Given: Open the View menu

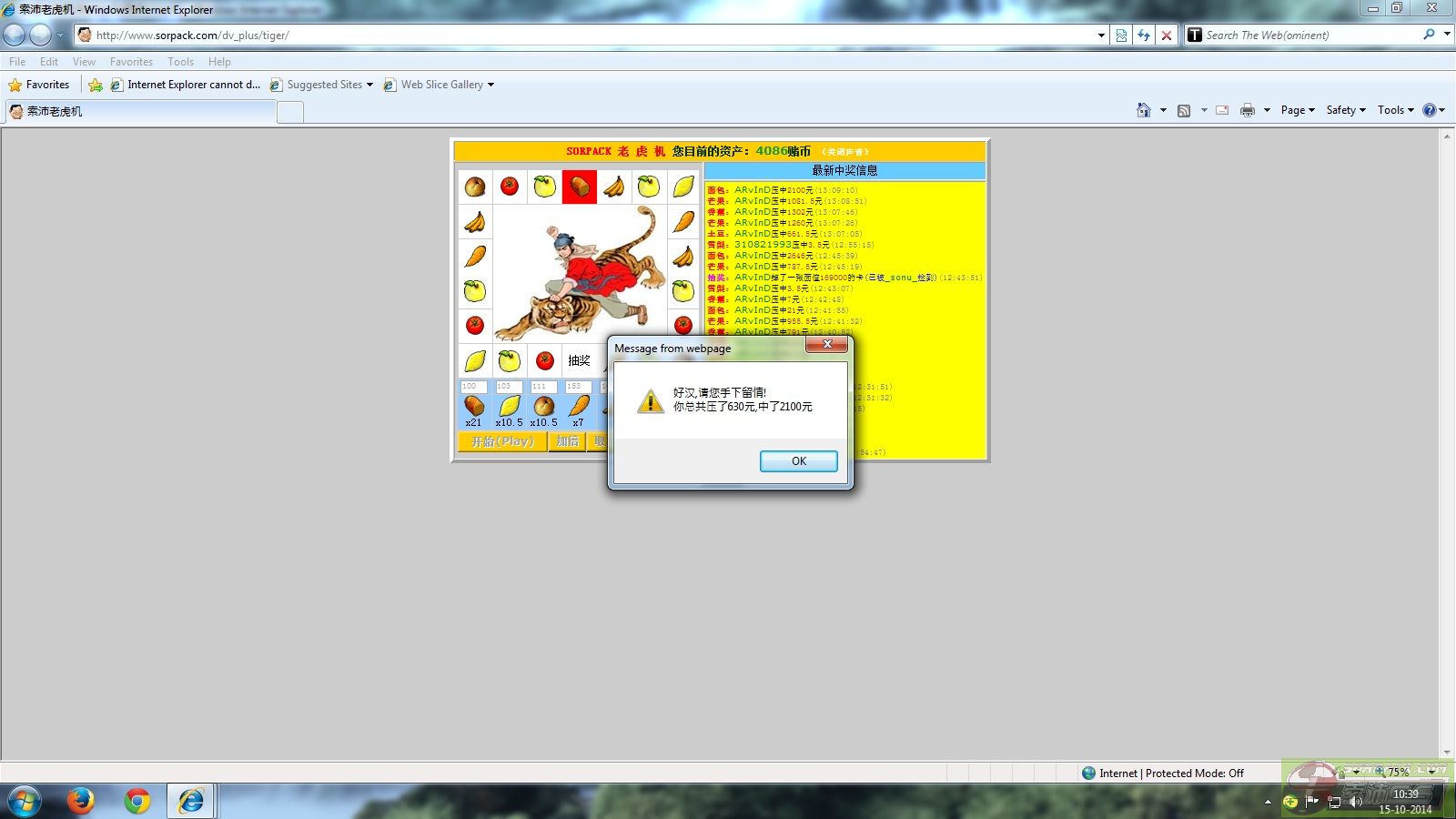Looking at the screenshot, I should click(x=84, y=62).
